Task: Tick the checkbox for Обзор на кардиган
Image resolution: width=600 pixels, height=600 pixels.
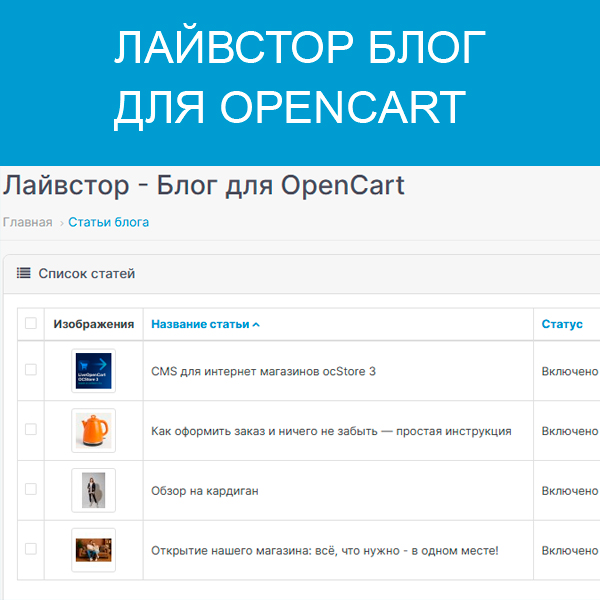Action: click(31, 490)
